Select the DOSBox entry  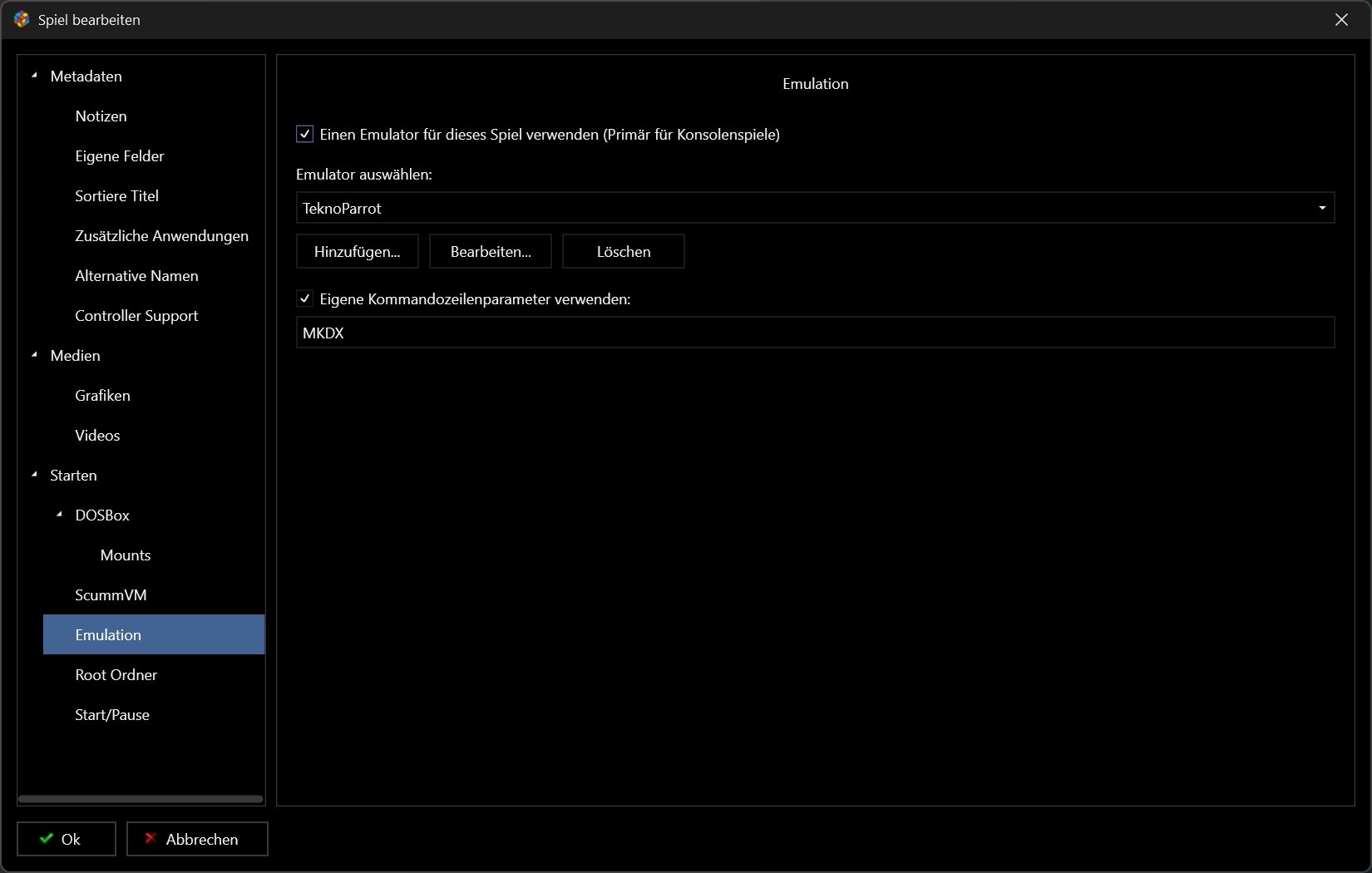coord(102,515)
